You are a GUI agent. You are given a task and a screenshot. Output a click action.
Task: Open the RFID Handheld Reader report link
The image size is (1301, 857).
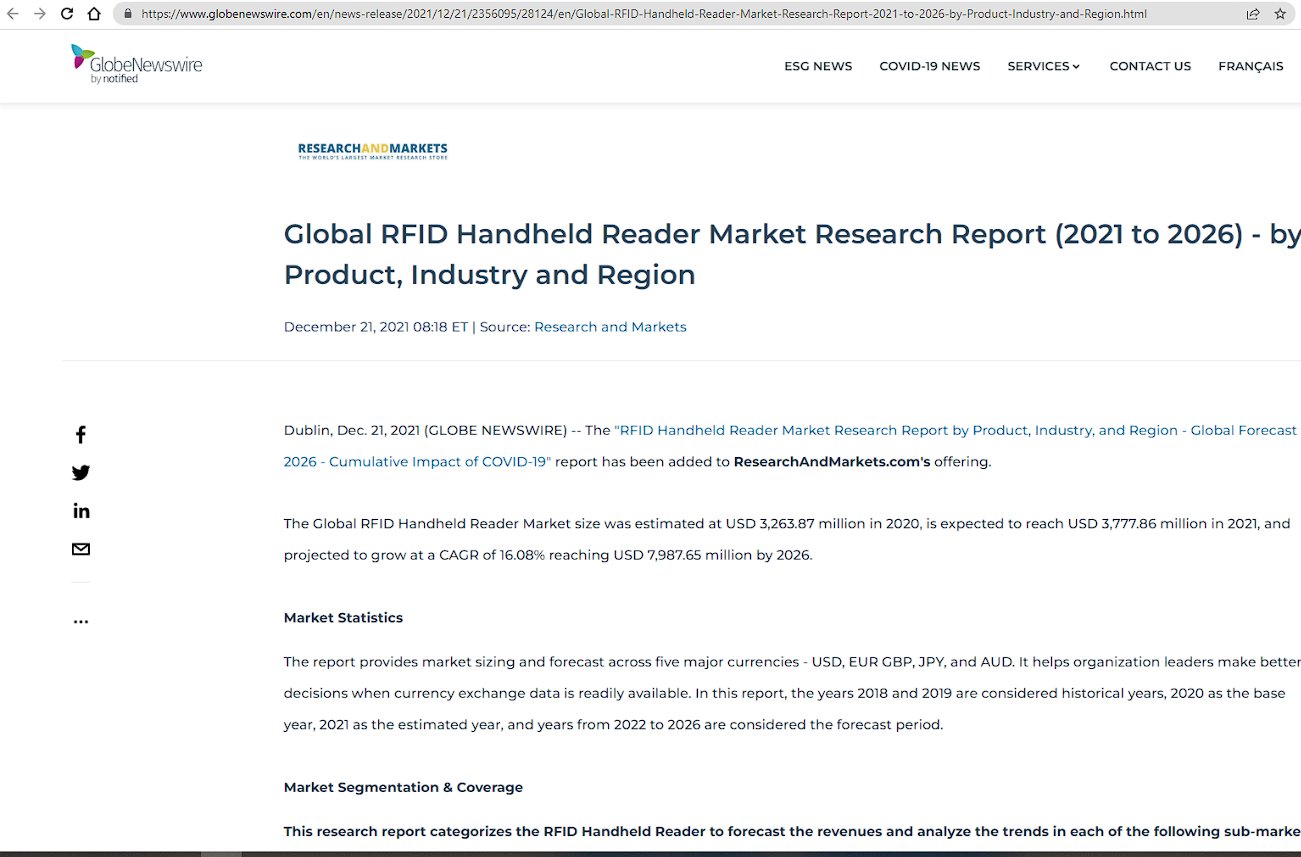[x=790, y=446]
